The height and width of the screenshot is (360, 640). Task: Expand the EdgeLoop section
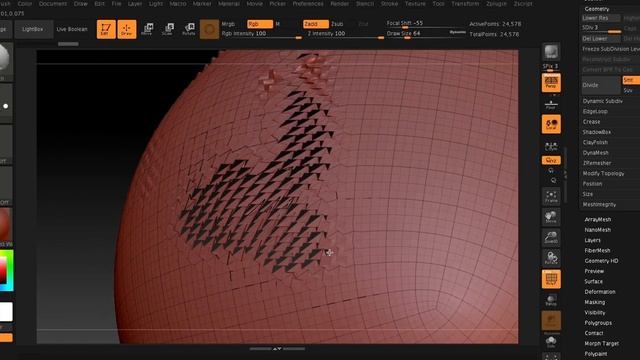(595, 111)
